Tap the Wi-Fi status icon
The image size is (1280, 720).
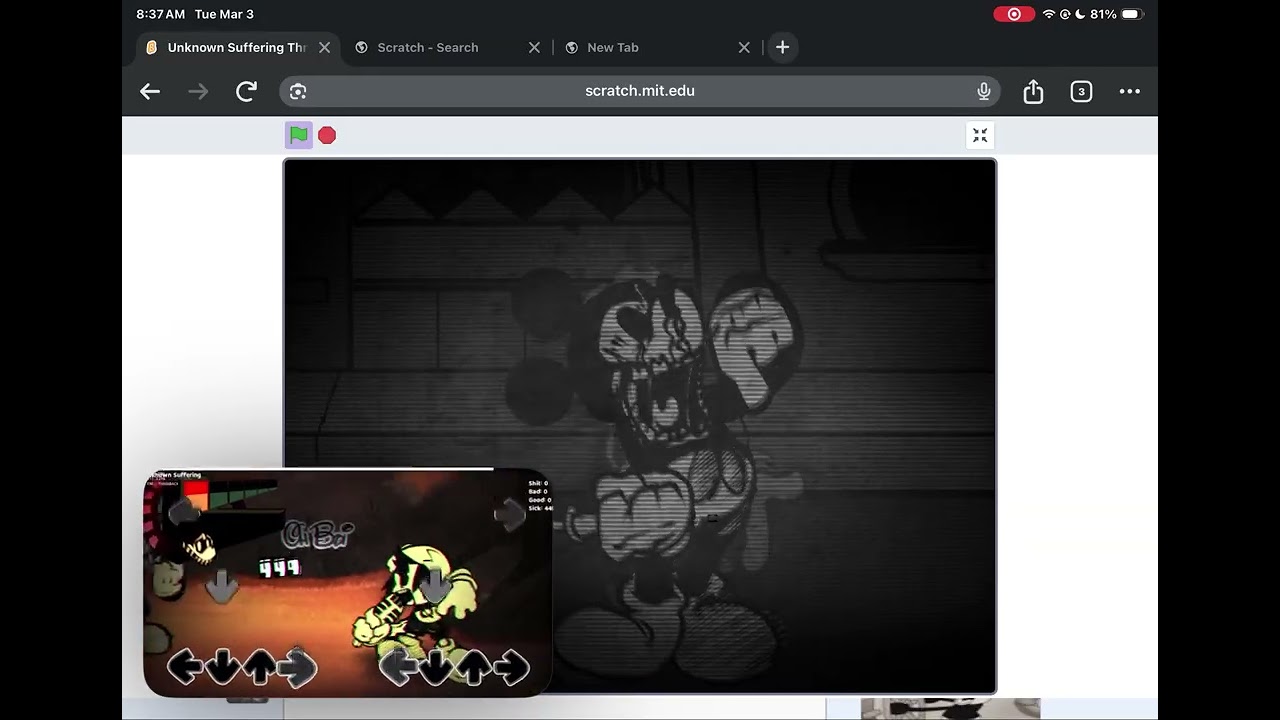(1049, 14)
